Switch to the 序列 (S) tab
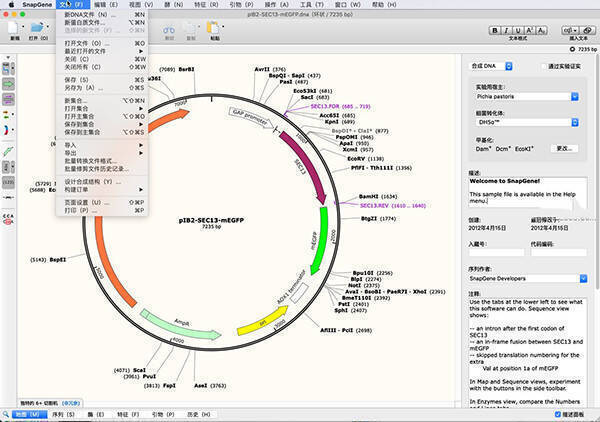Image resolution: width=600 pixels, height=422 pixels. tap(63, 413)
